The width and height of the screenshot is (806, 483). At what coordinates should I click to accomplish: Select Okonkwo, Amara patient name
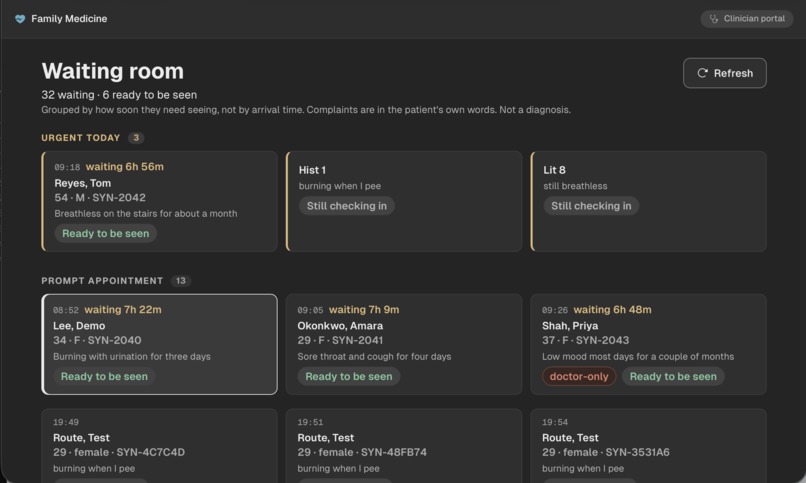(340, 326)
